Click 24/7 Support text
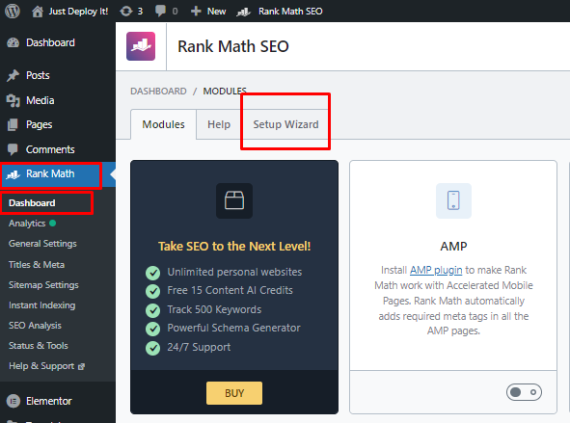Screen dimensions: 570x423 (199, 347)
